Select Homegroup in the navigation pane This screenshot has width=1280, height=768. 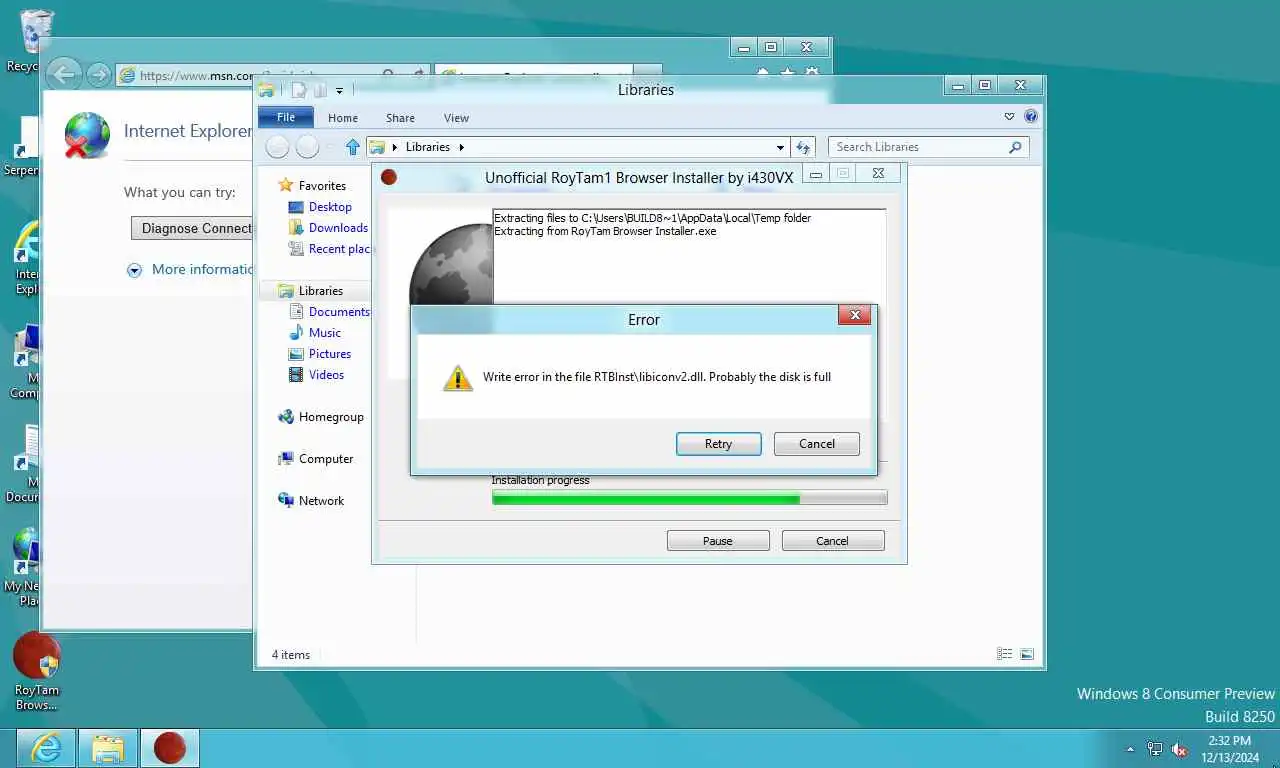point(331,416)
